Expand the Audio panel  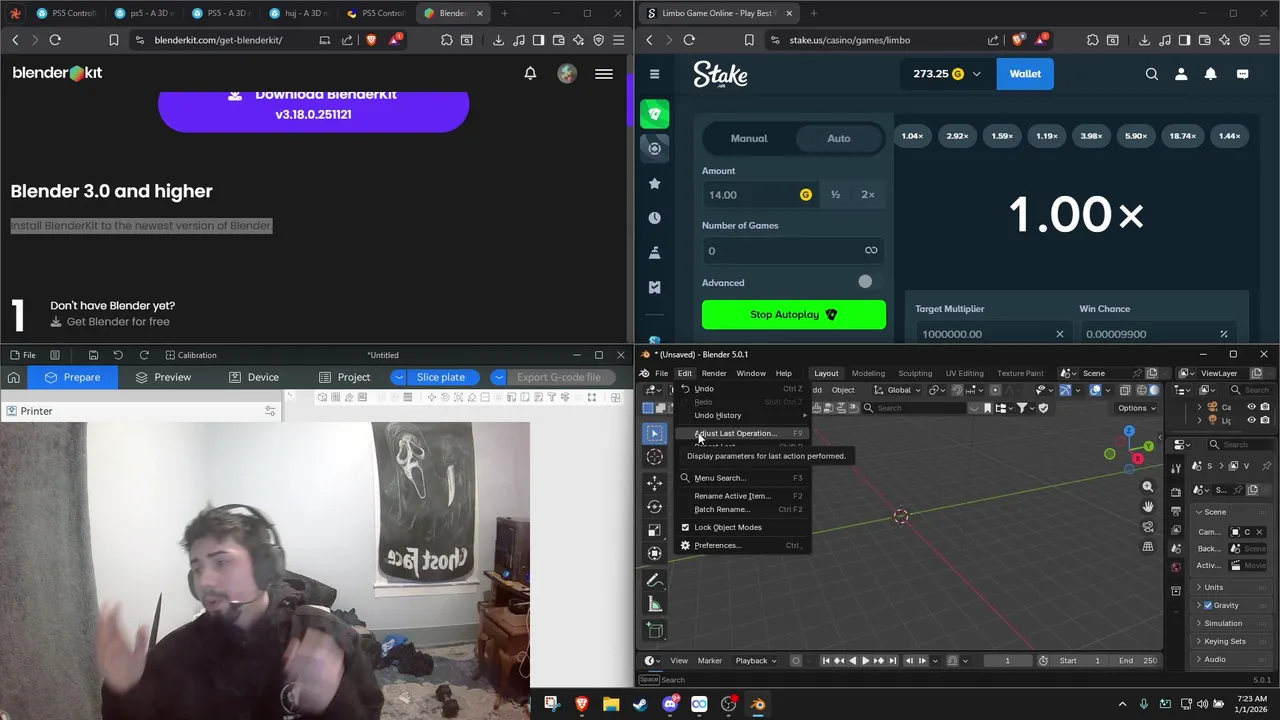coord(1232,659)
